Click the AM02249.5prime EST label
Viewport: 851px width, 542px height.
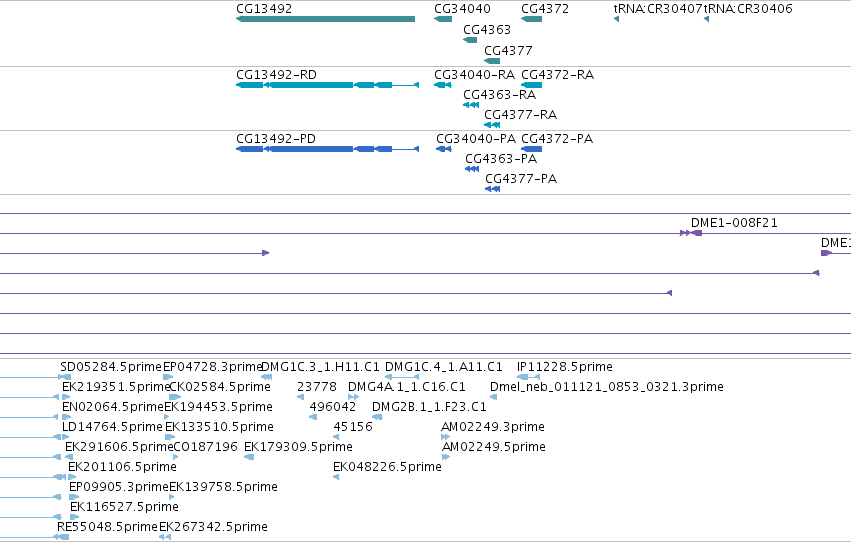[x=494, y=447]
